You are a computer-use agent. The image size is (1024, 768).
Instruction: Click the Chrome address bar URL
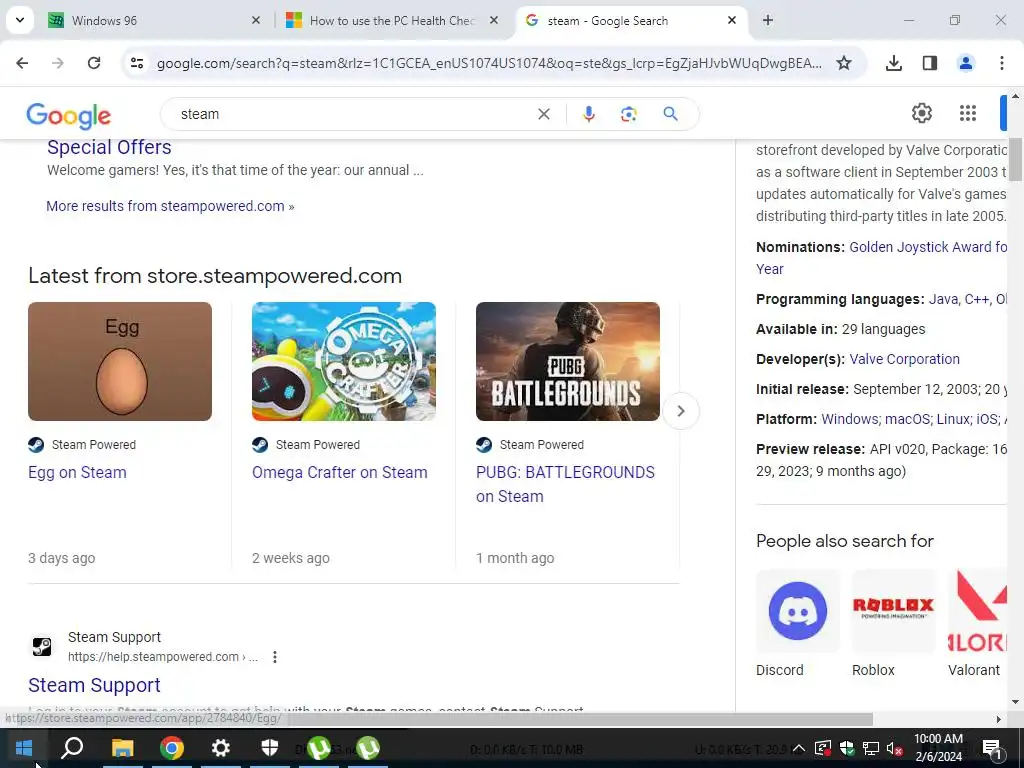coord(489,63)
